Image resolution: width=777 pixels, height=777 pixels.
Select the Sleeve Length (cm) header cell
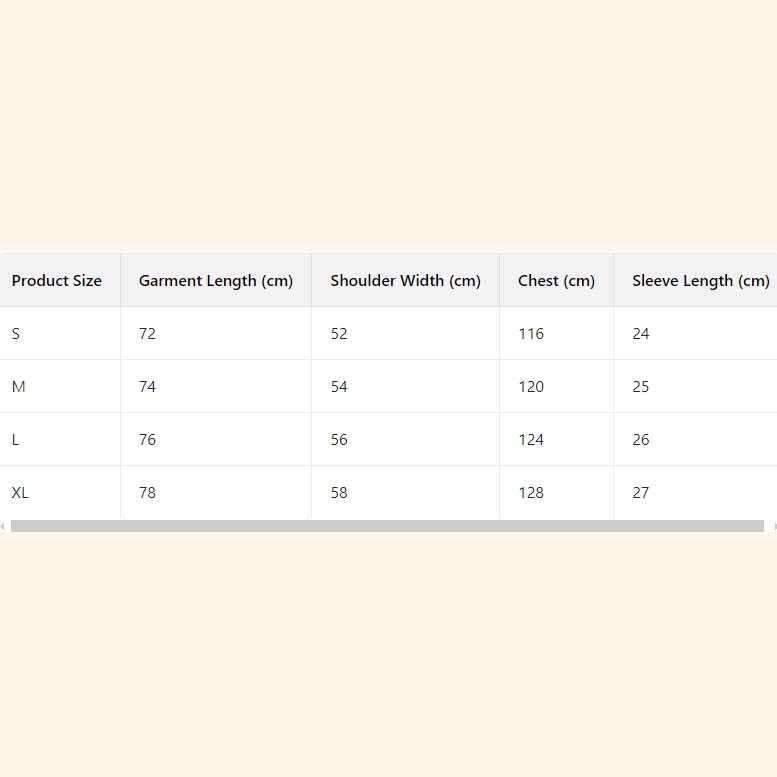[700, 281]
